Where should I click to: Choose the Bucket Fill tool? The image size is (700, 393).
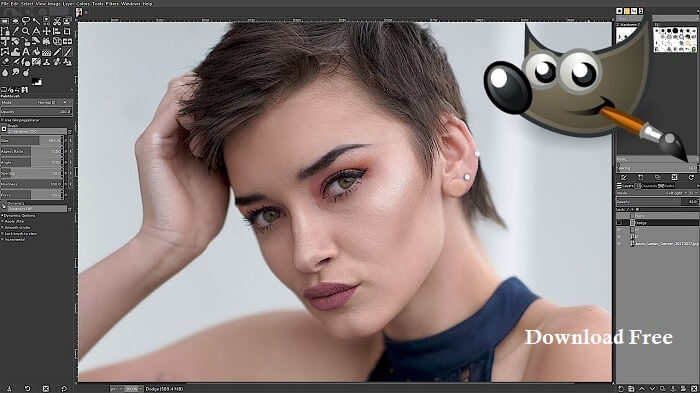37,52
